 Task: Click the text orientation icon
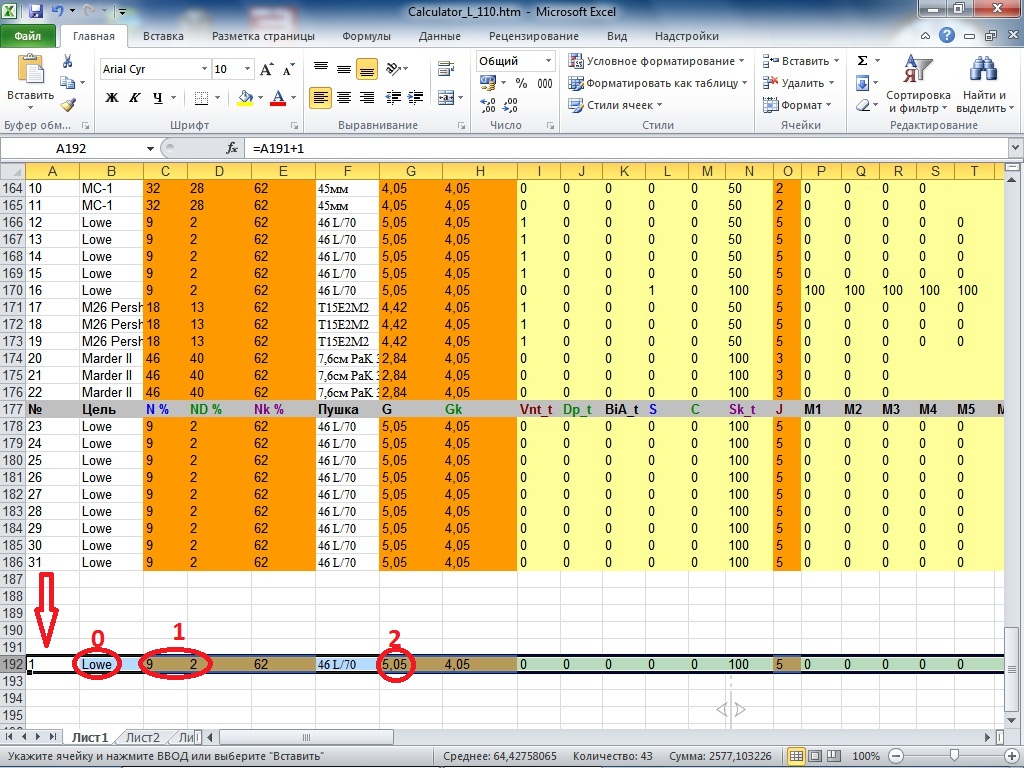click(x=394, y=68)
